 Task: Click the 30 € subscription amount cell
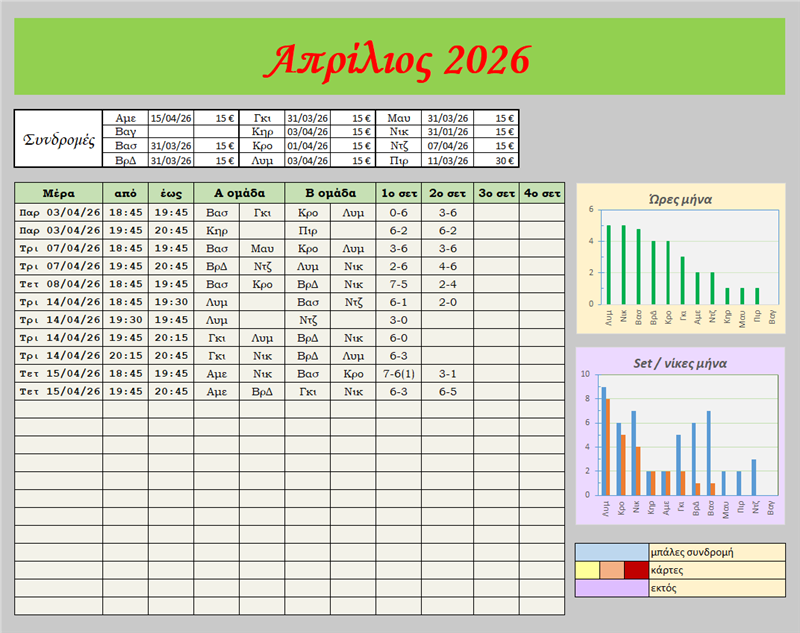pyautogui.click(x=496, y=160)
